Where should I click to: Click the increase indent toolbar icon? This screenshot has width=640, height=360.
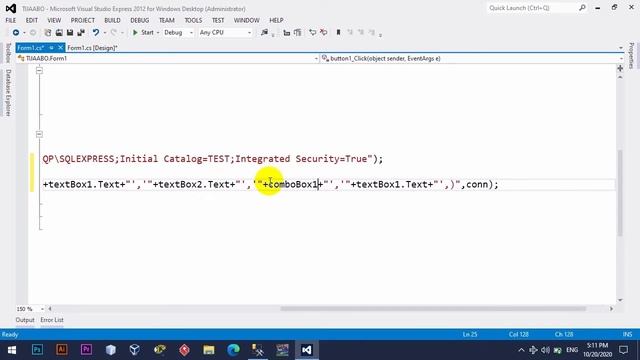click(x=298, y=32)
